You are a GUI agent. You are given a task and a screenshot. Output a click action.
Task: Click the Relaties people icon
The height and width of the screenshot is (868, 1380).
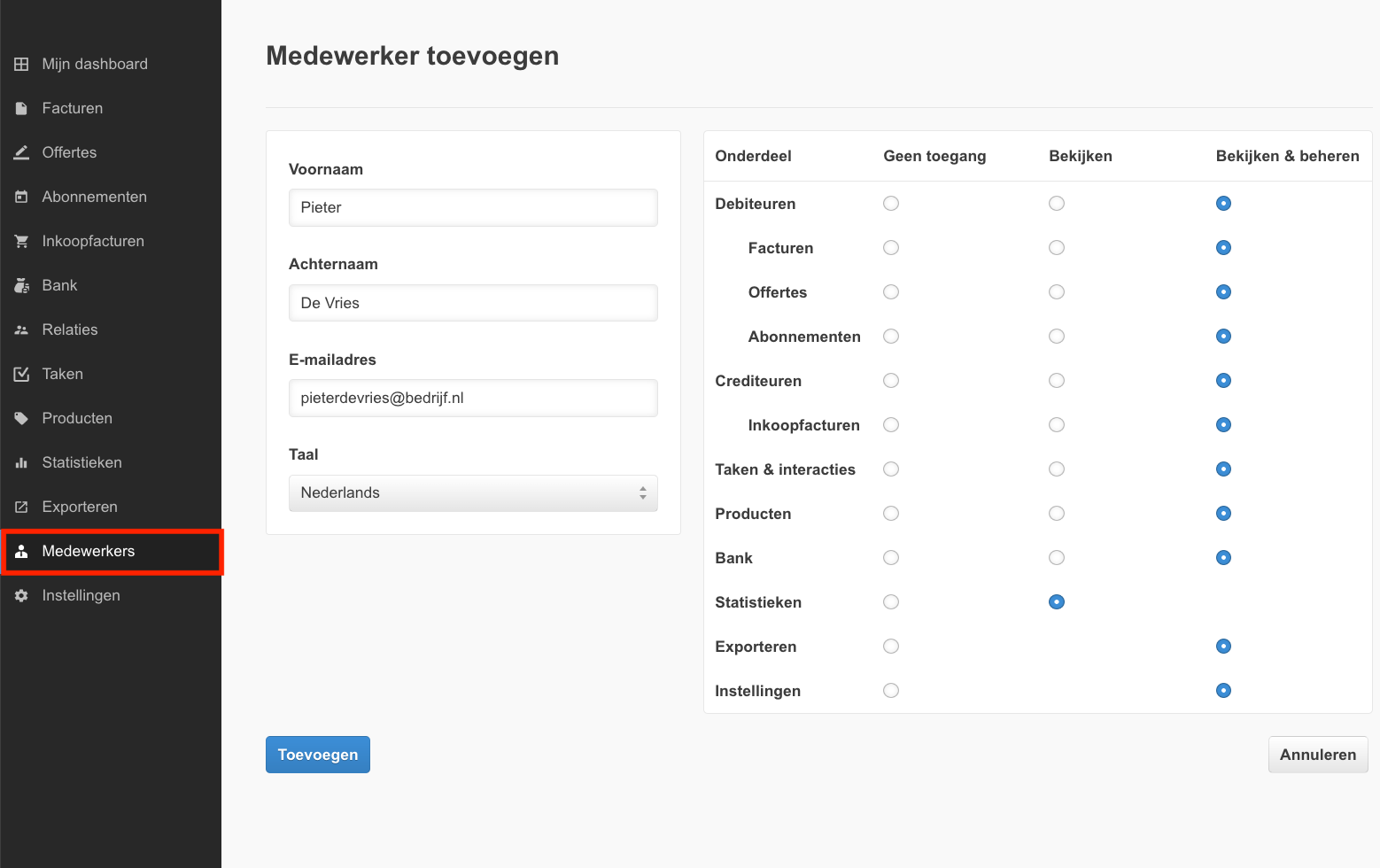click(21, 329)
